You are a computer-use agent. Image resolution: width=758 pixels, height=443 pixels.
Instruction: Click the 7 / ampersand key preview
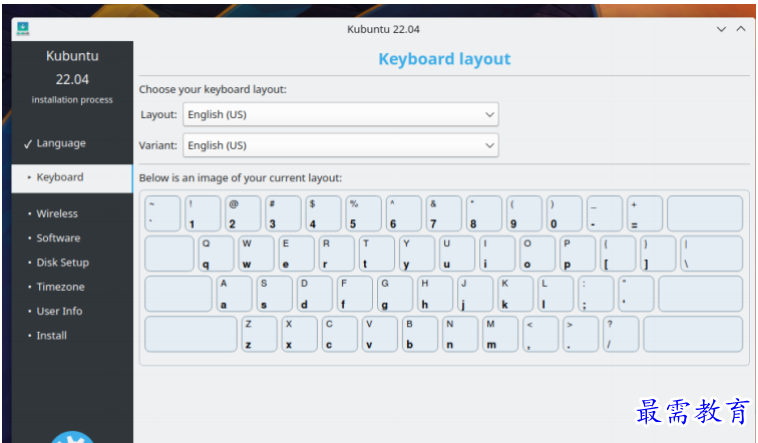click(443, 213)
